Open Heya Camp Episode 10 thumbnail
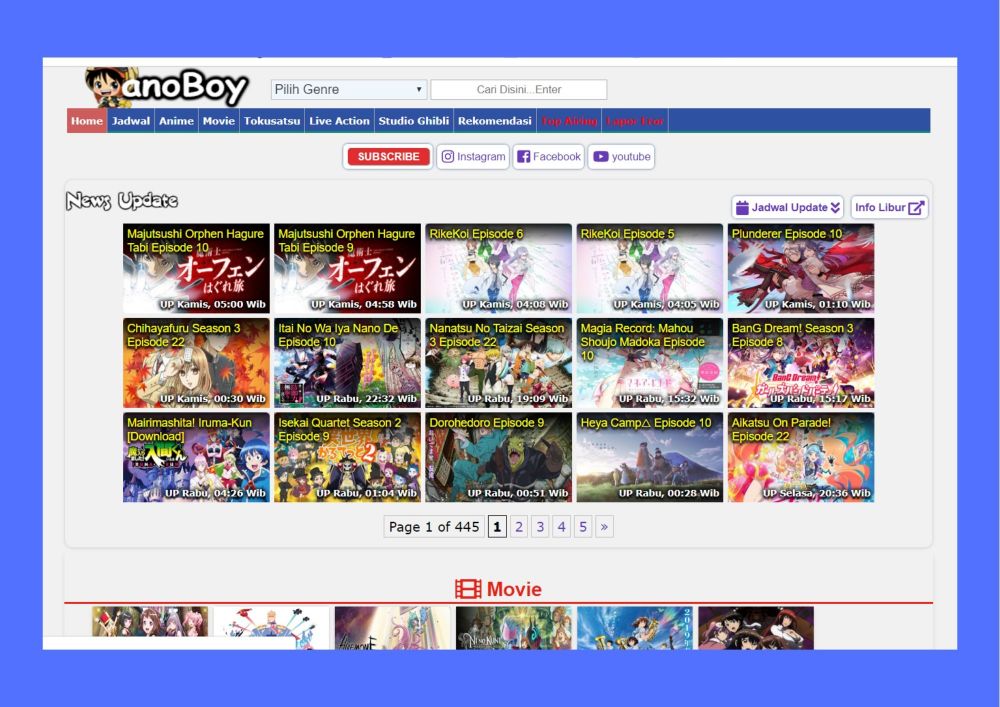Screen dimensions: 1000x707 click(x=650, y=457)
